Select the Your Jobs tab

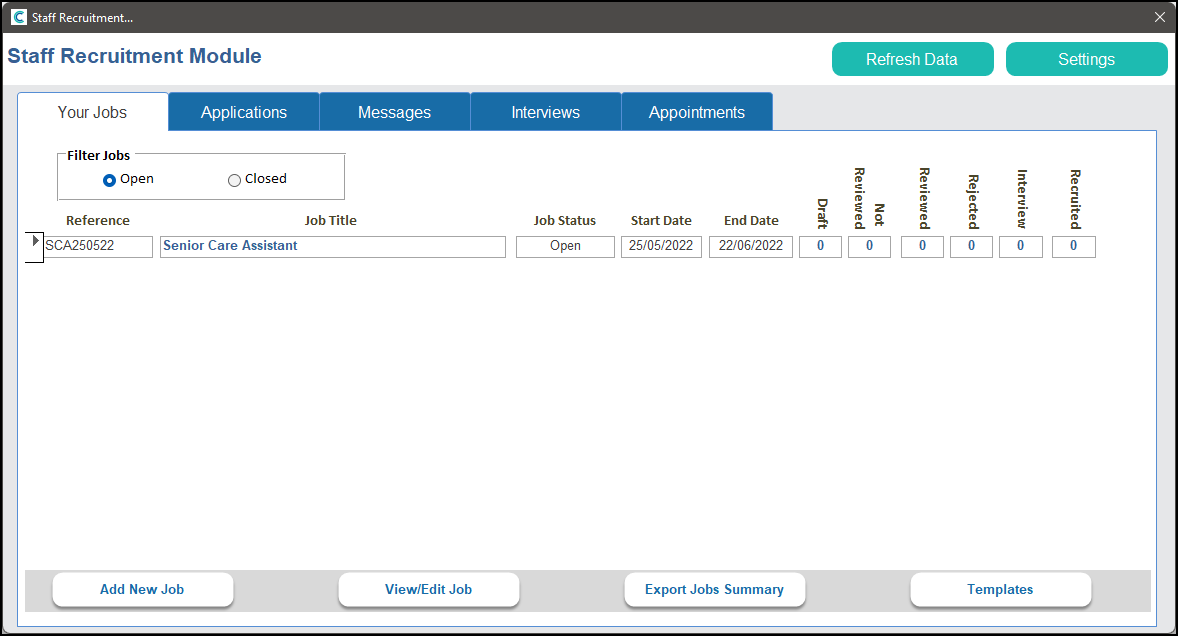(x=92, y=112)
